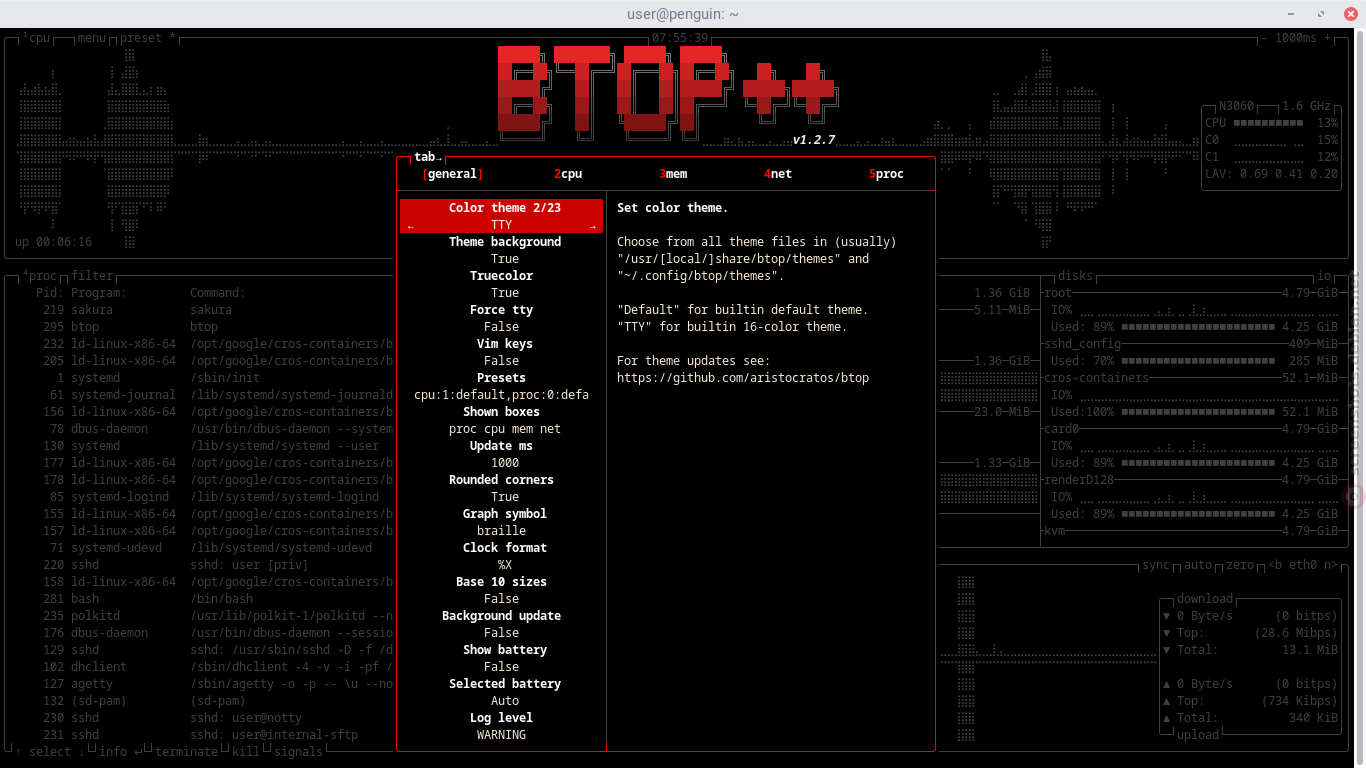Click the Pid: column header

click(x=49, y=293)
